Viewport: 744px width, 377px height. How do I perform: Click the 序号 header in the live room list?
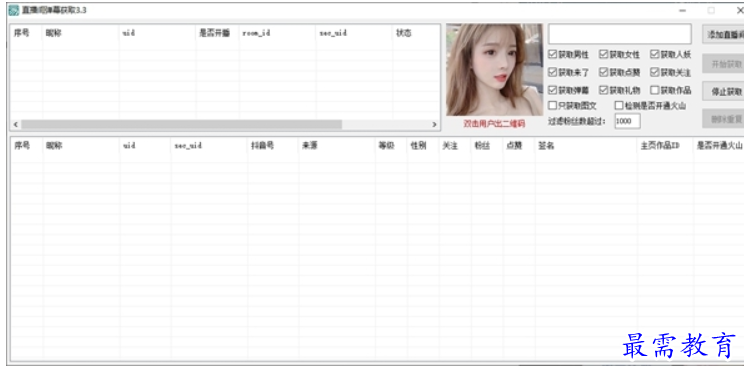[27, 33]
